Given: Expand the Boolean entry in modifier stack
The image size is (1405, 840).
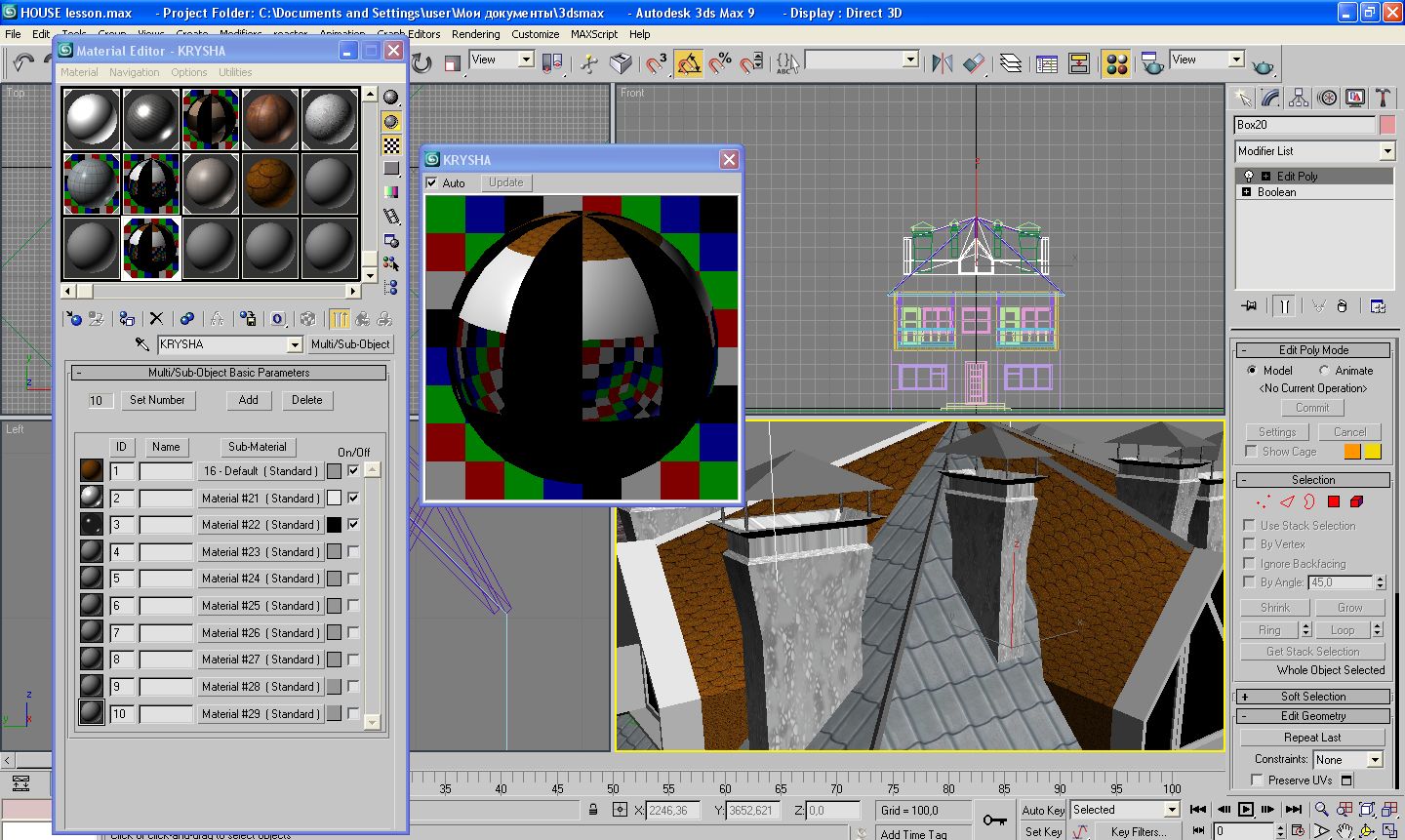Looking at the screenshot, I should pyautogui.click(x=1246, y=192).
